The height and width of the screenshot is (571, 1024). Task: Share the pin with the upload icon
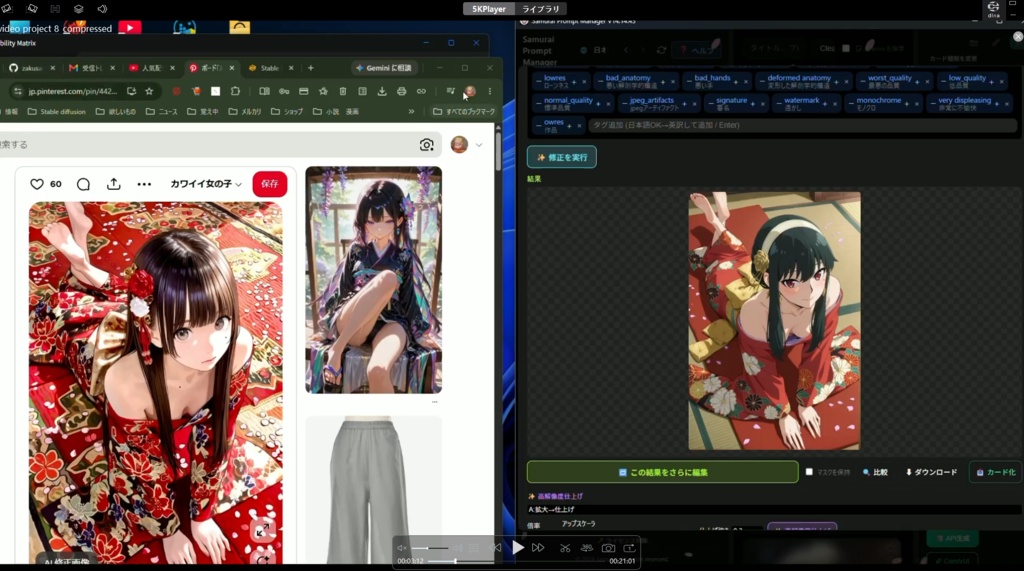114,184
